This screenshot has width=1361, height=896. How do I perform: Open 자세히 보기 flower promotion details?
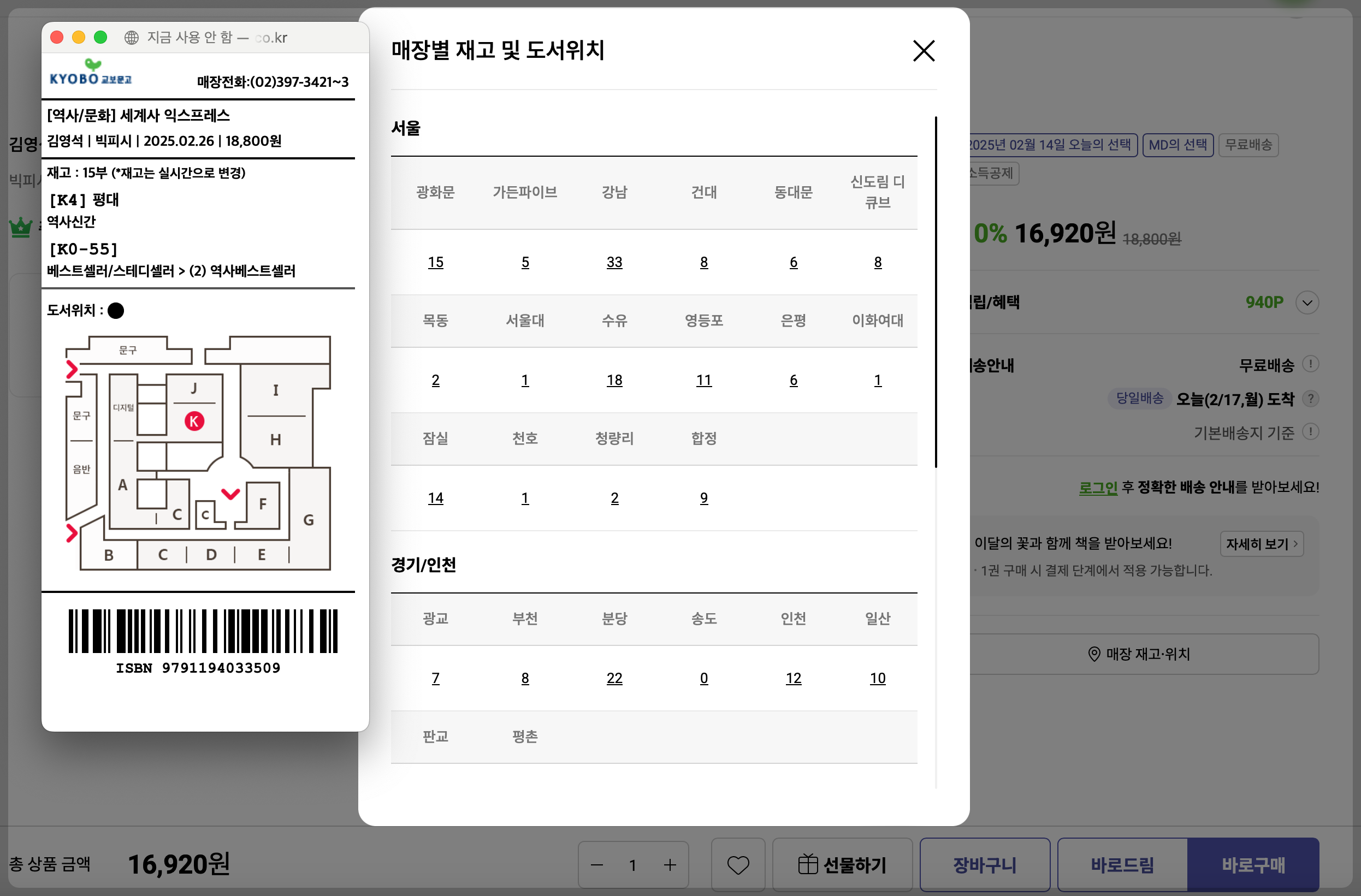1261,544
